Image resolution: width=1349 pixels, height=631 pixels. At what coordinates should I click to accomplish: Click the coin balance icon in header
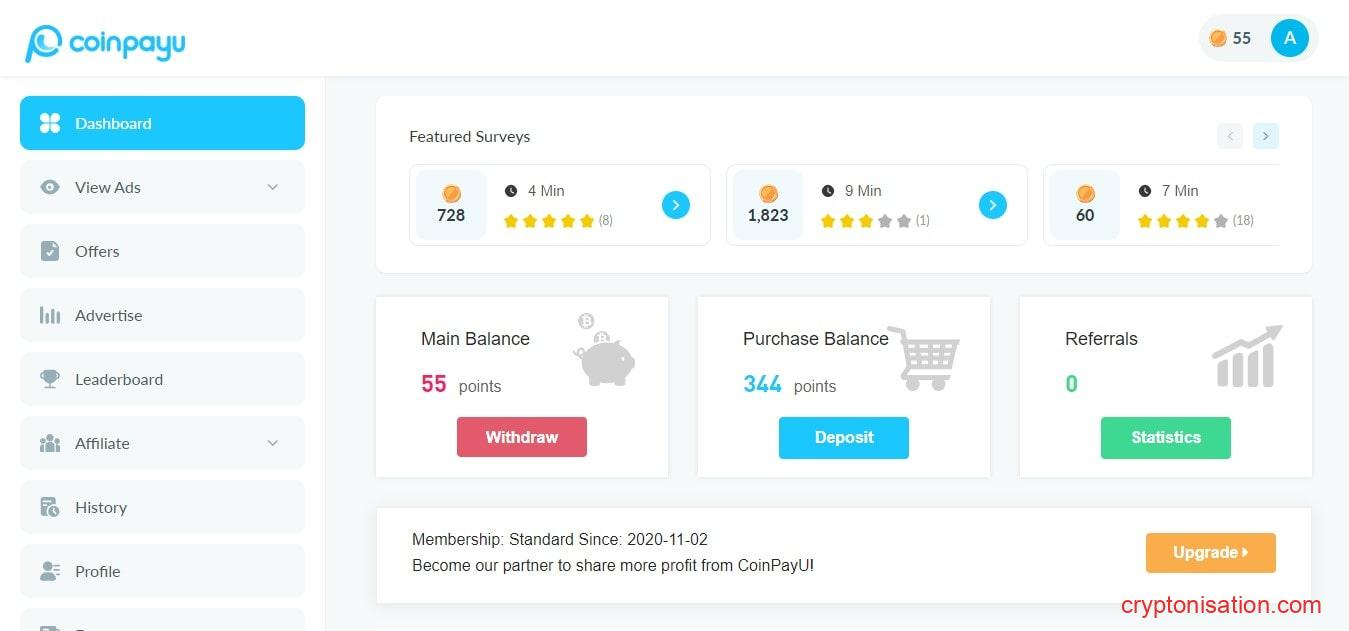pyautogui.click(x=1218, y=38)
